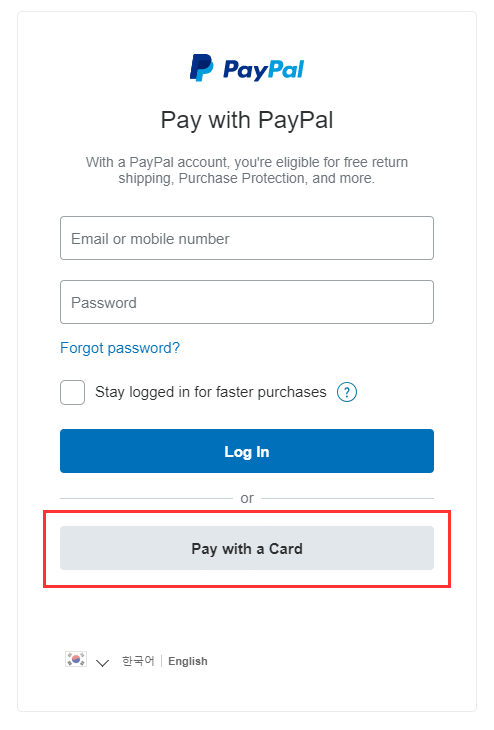Click the Pay with PayPal heading

(x=247, y=120)
